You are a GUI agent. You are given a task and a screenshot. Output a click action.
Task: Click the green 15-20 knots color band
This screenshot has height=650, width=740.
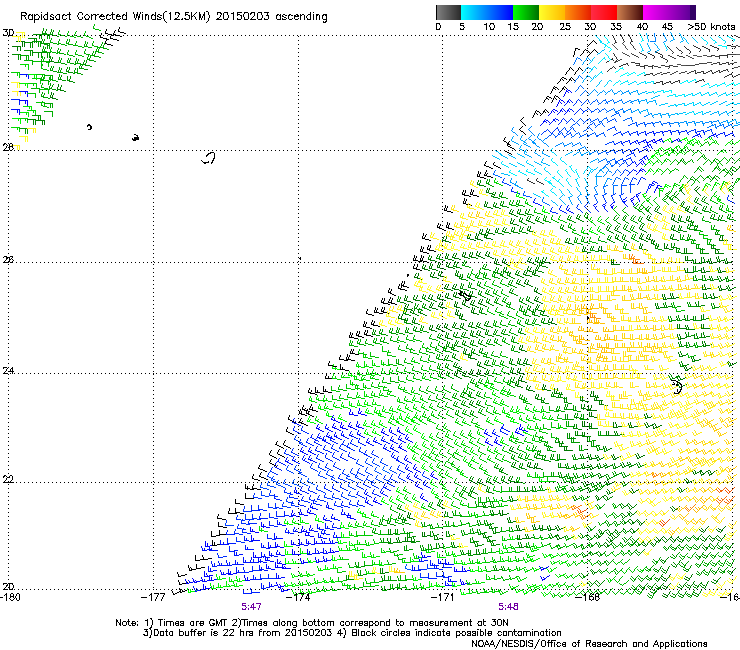[x=526, y=12]
